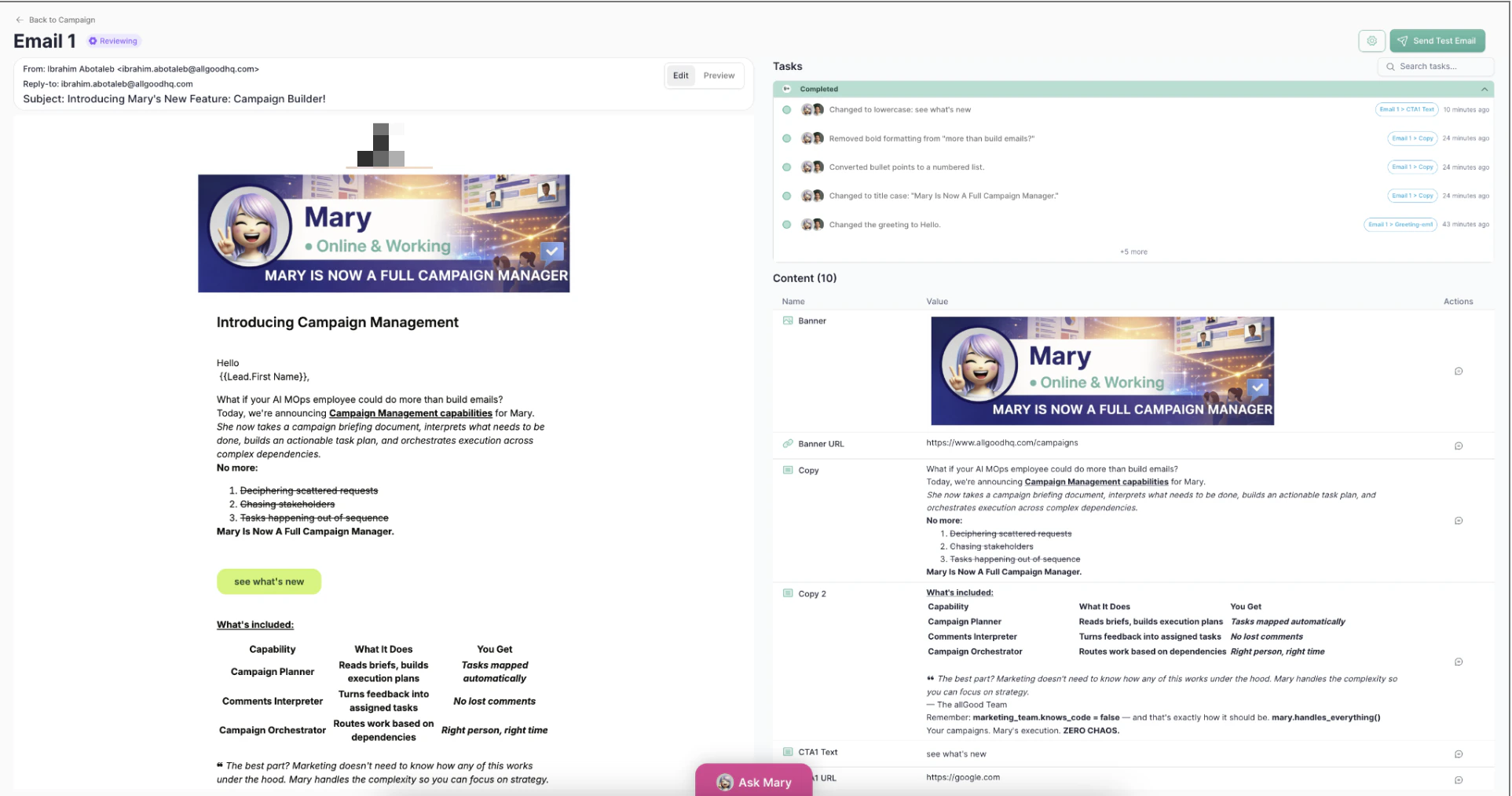This screenshot has width=1512, height=796.
Task: Click '{{Lead.First Name}},' merge tag in email
Action: coord(264,376)
